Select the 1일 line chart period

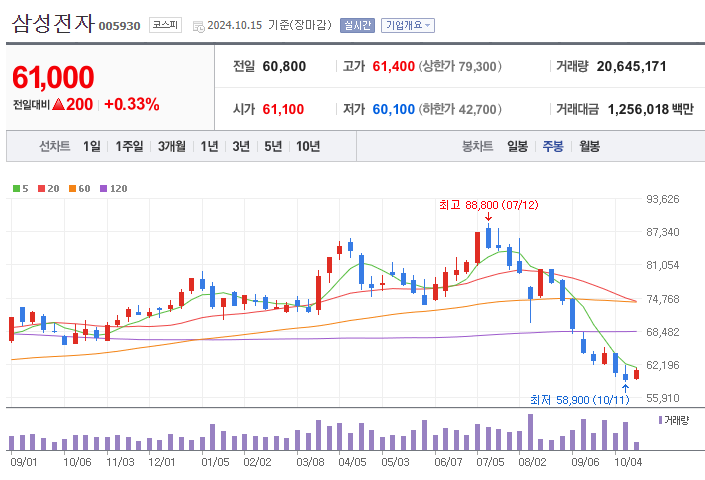pyautogui.click(x=92, y=146)
